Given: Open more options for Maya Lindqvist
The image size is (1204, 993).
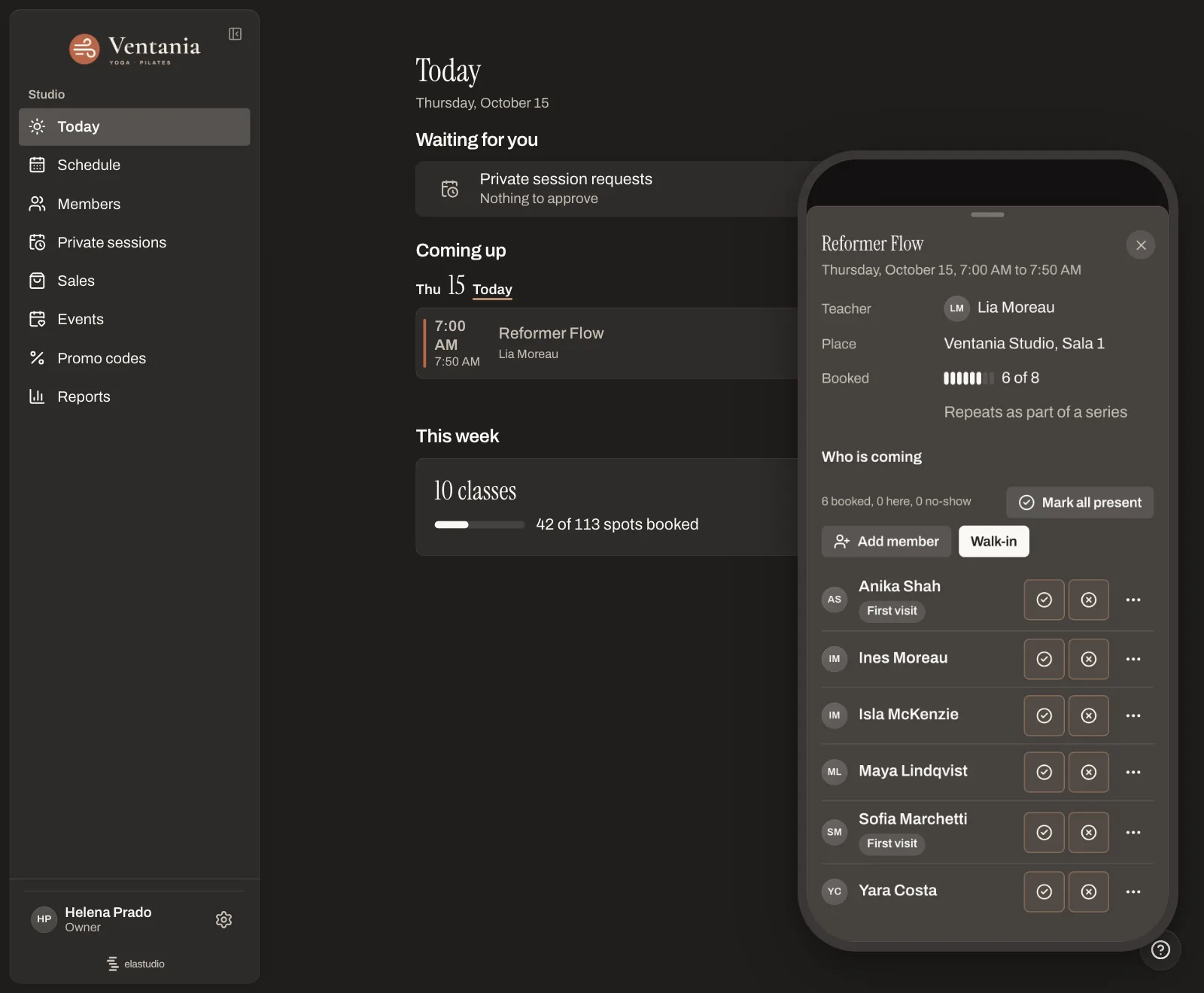Looking at the screenshot, I should [1133, 772].
